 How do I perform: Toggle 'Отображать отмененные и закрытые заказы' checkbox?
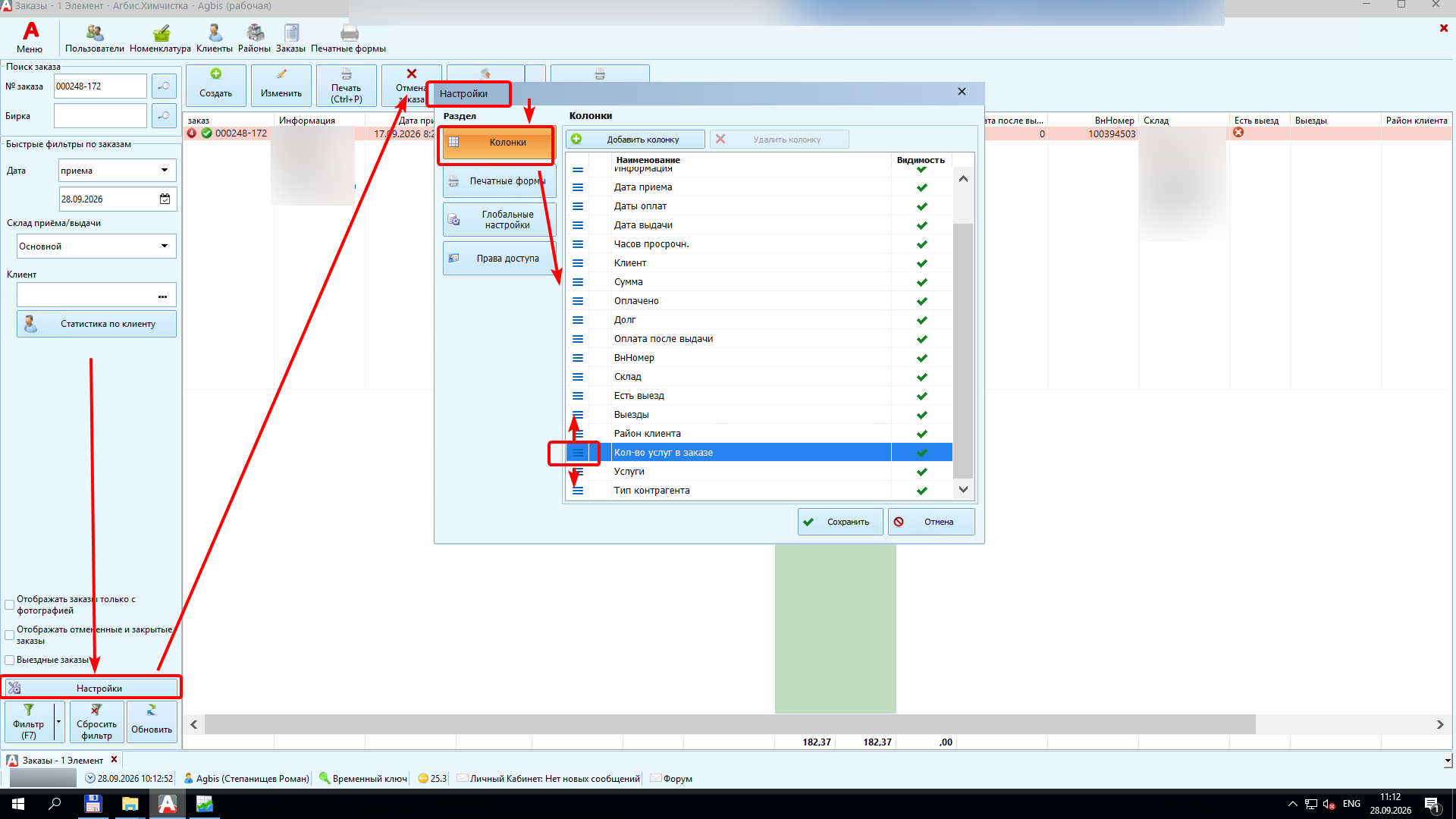10,635
